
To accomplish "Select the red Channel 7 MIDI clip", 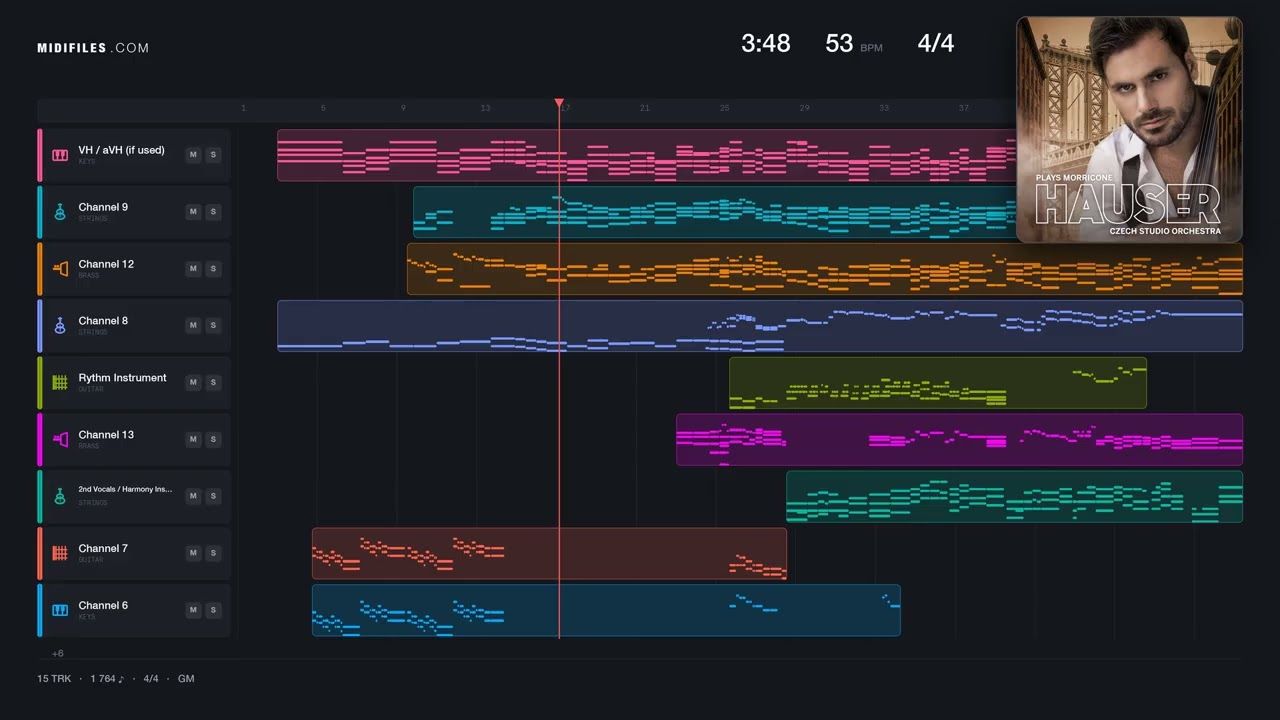I will point(549,554).
